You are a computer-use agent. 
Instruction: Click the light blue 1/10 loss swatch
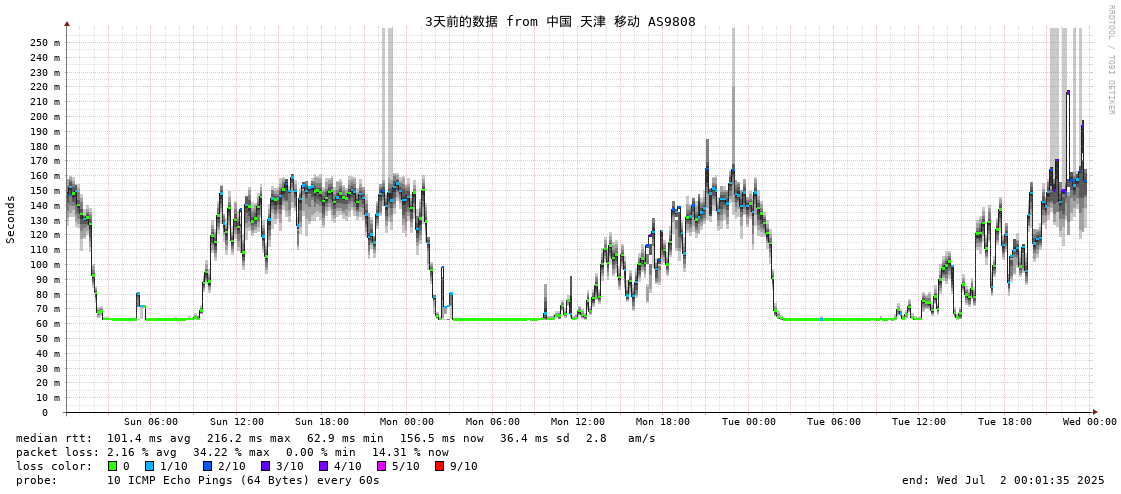point(147,466)
